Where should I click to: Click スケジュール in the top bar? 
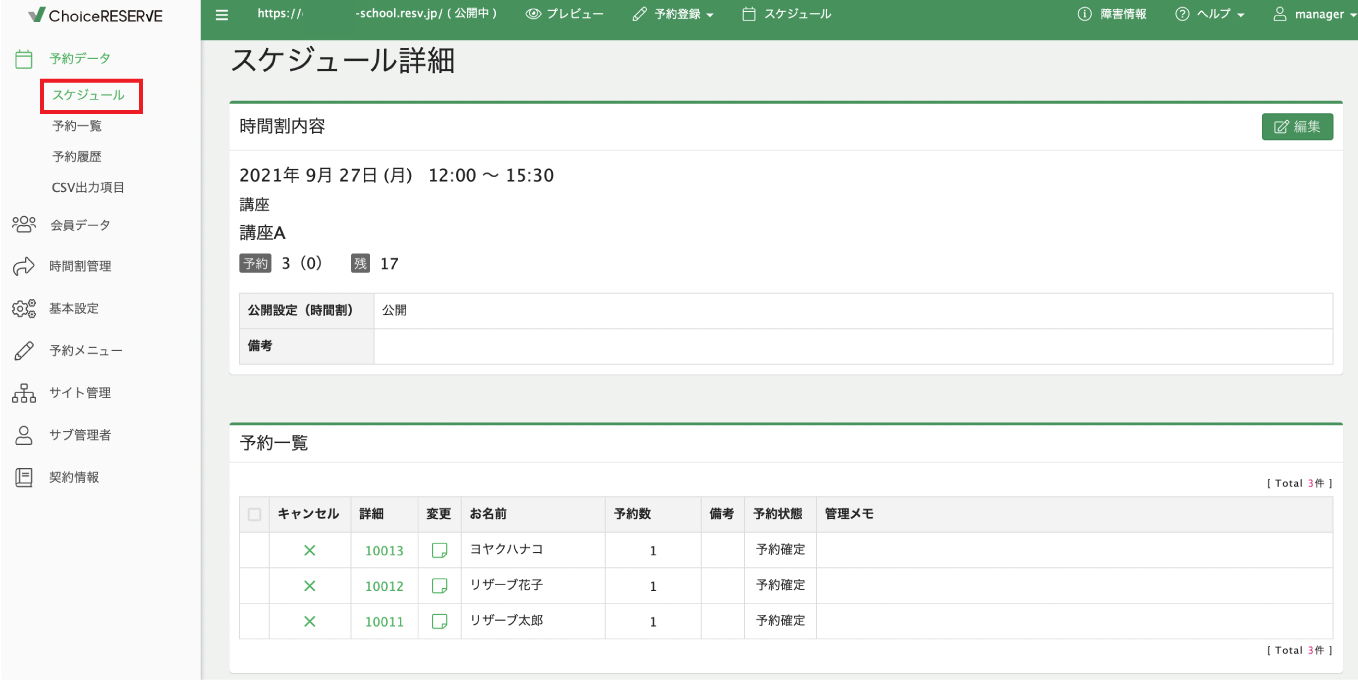797,15
